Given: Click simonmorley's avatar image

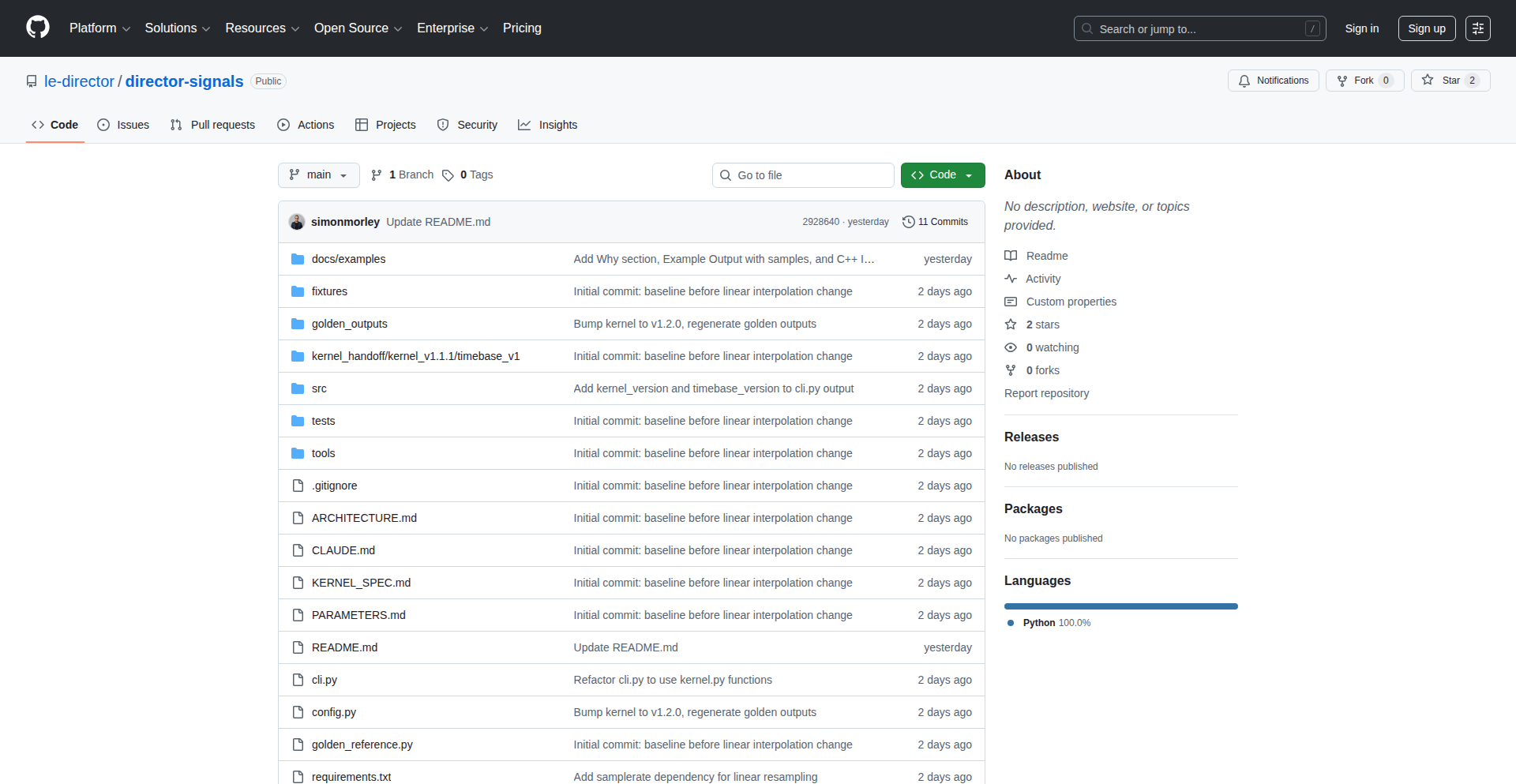Looking at the screenshot, I should tap(297, 222).
